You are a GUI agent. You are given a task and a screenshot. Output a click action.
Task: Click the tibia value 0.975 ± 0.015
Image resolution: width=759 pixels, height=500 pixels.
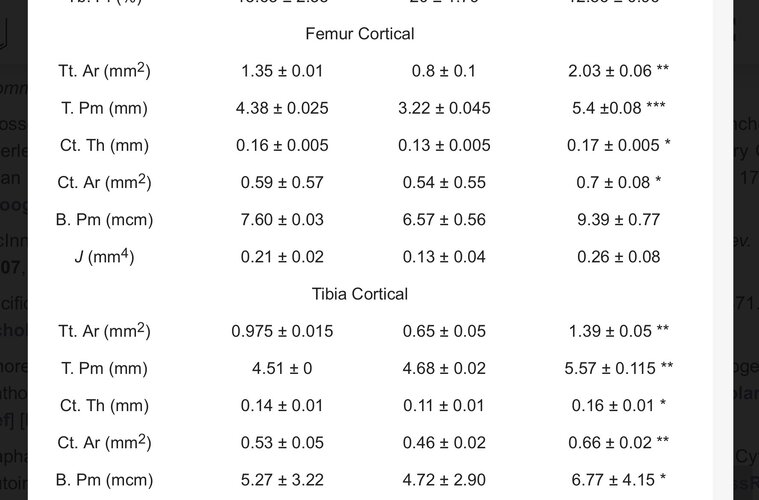[282, 331]
